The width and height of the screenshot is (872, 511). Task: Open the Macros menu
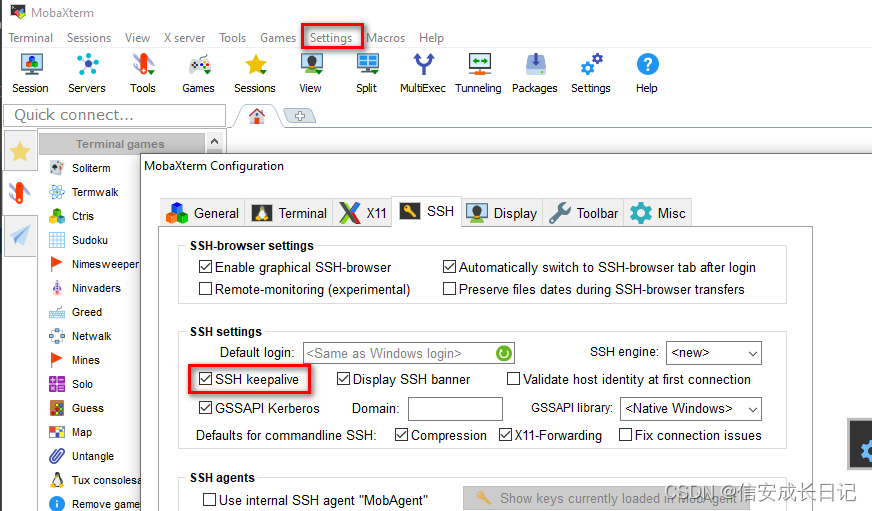click(x=385, y=38)
